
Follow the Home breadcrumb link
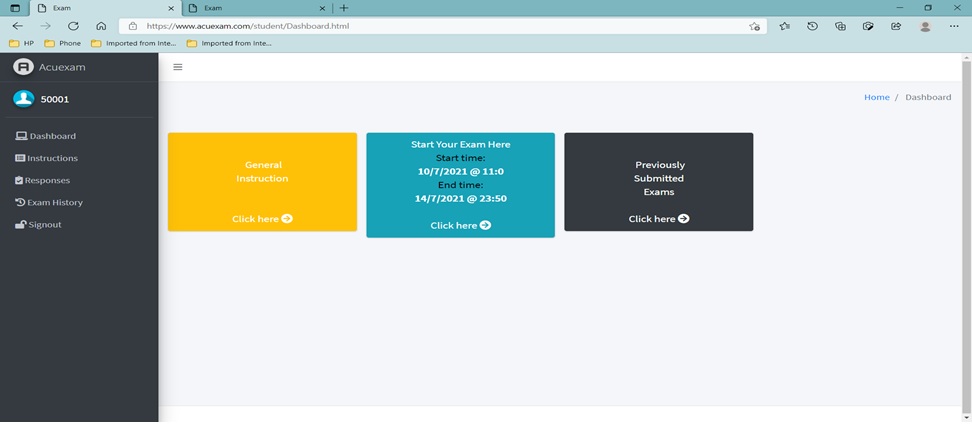click(x=876, y=97)
